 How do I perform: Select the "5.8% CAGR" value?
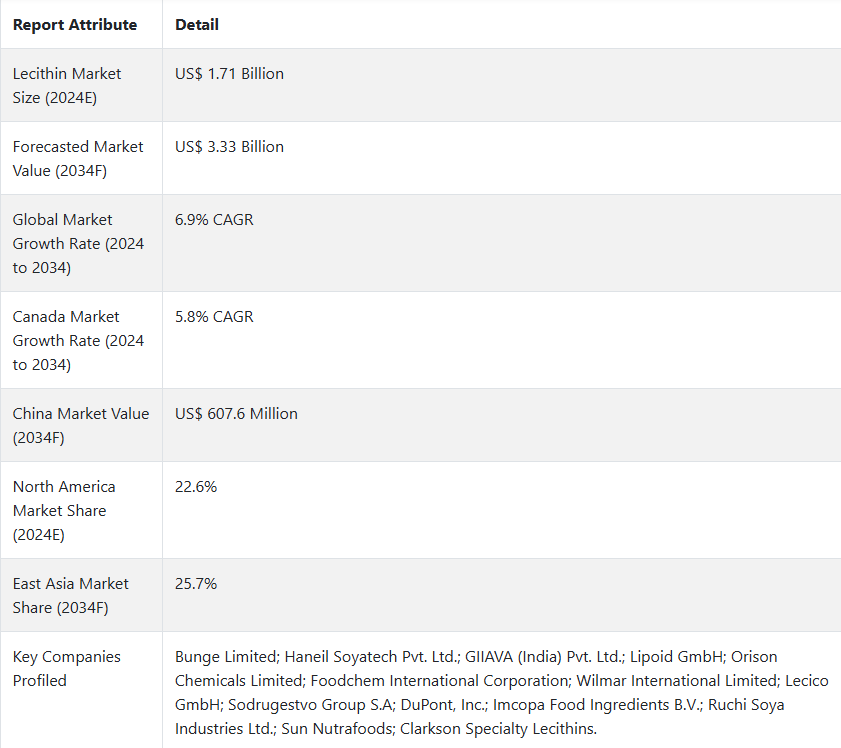[x=214, y=317]
